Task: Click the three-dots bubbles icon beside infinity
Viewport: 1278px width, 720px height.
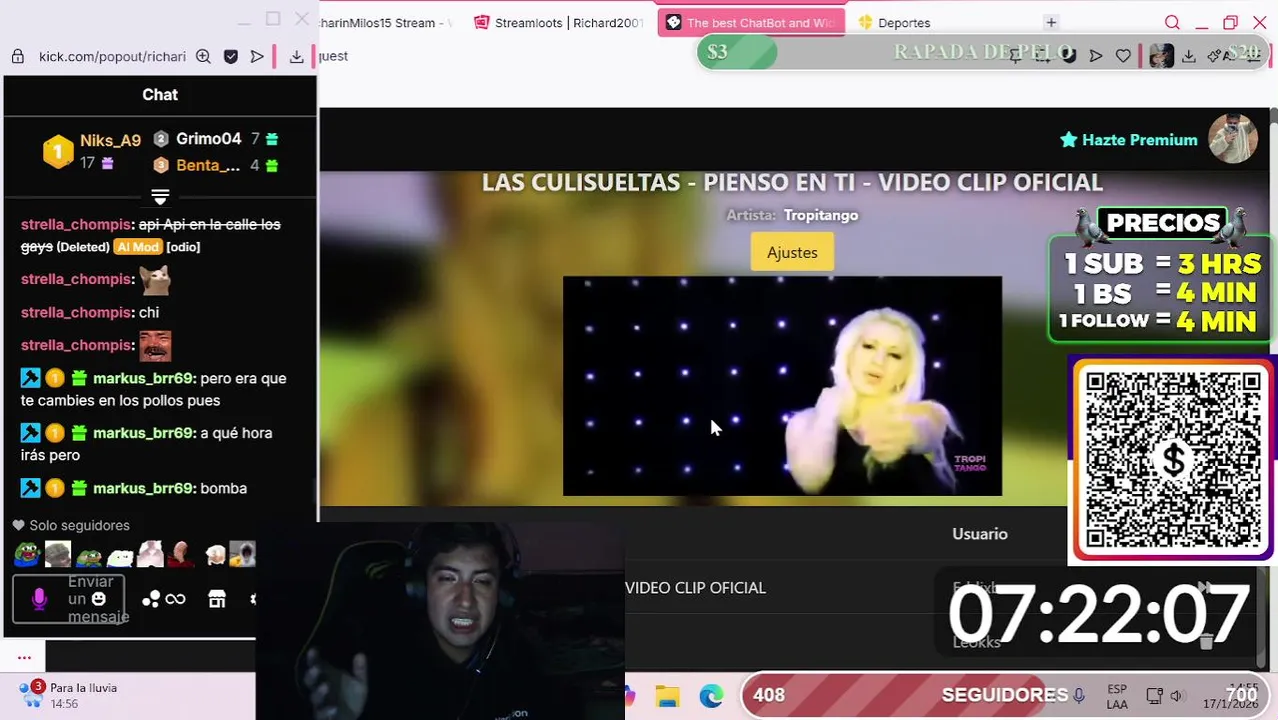Action: click(x=151, y=599)
